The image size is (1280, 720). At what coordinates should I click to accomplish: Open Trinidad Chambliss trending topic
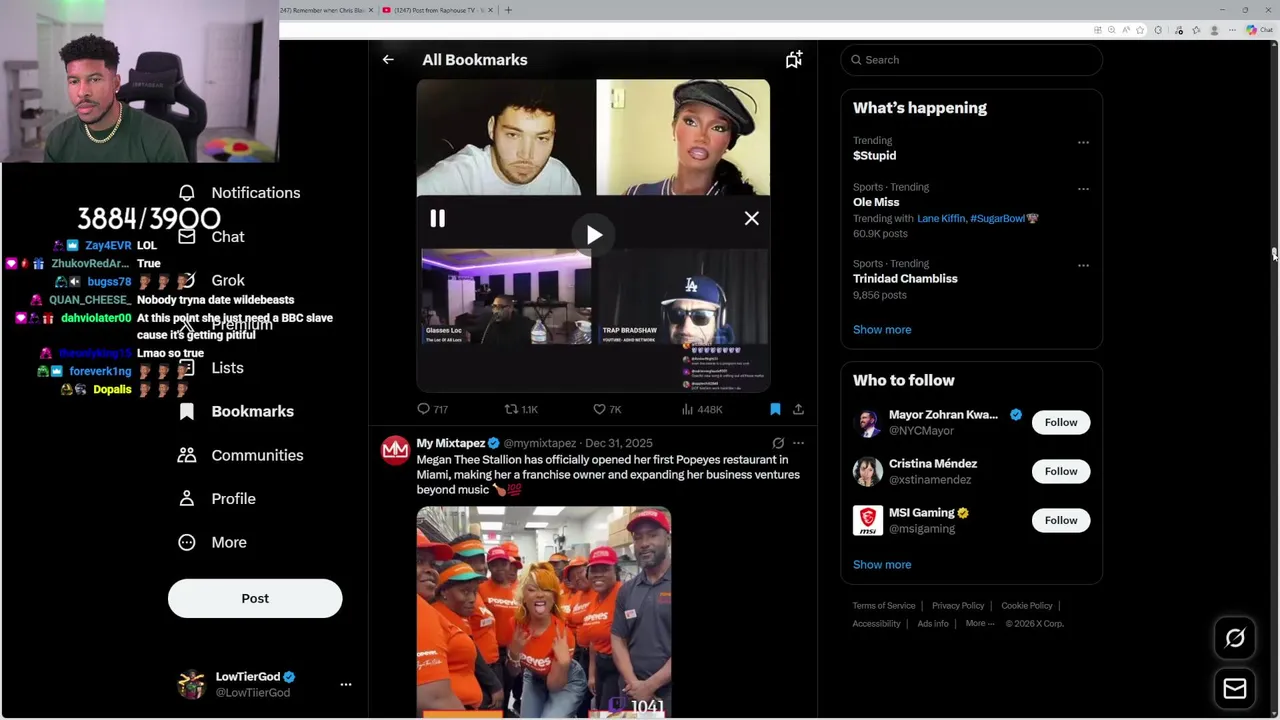(905, 279)
